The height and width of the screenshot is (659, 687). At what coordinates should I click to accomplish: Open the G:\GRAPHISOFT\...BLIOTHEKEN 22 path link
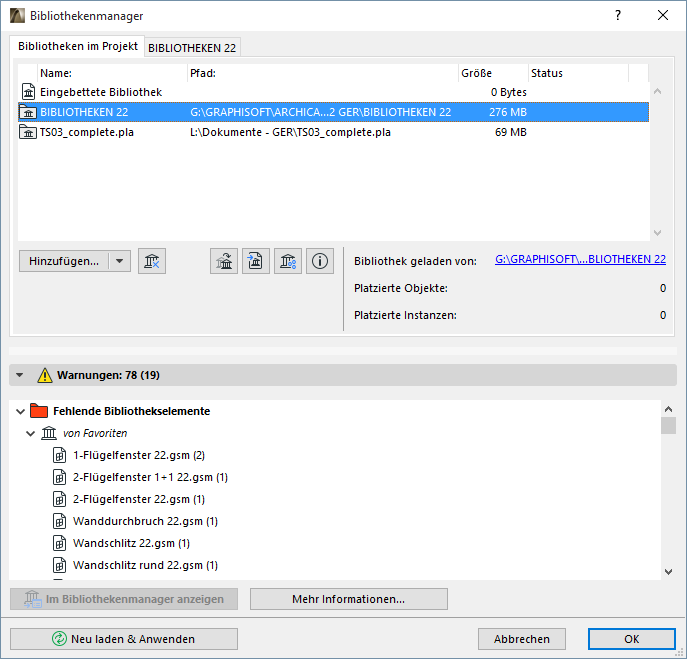(x=580, y=259)
